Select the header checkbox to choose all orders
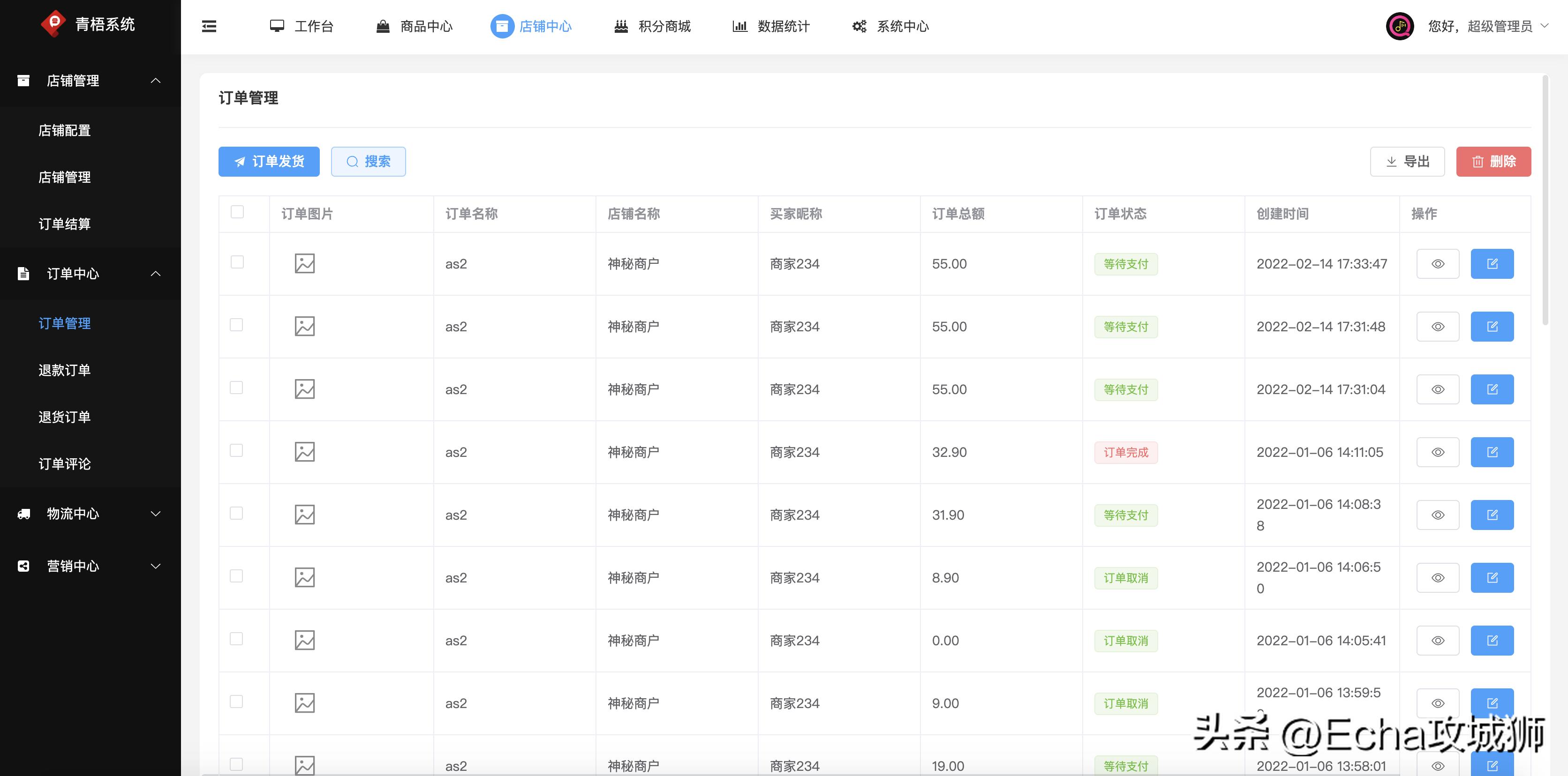Image resolution: width=1568 pixels, height=776 pixels. [237, 212]
